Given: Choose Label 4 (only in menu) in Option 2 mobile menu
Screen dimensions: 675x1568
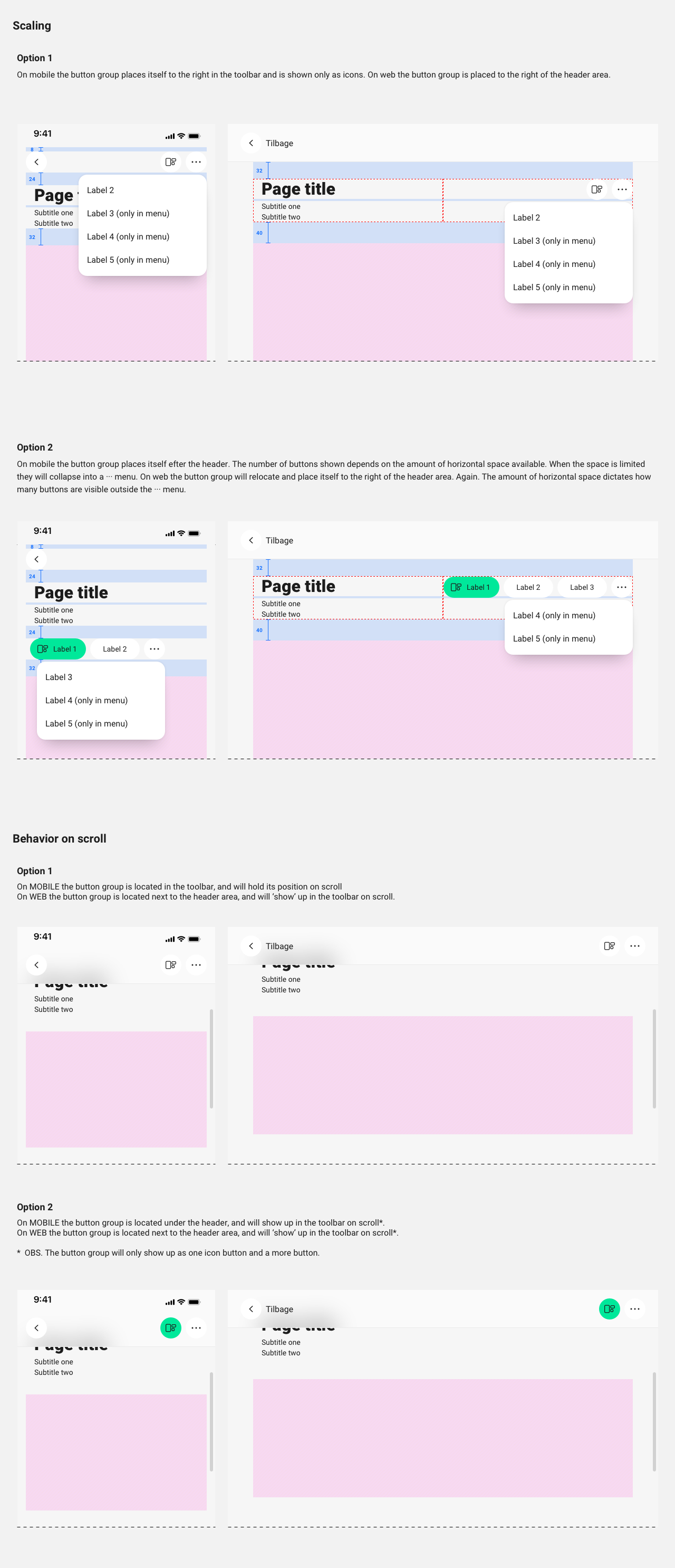Looking at the screenshot, I should tap(101, 701).
